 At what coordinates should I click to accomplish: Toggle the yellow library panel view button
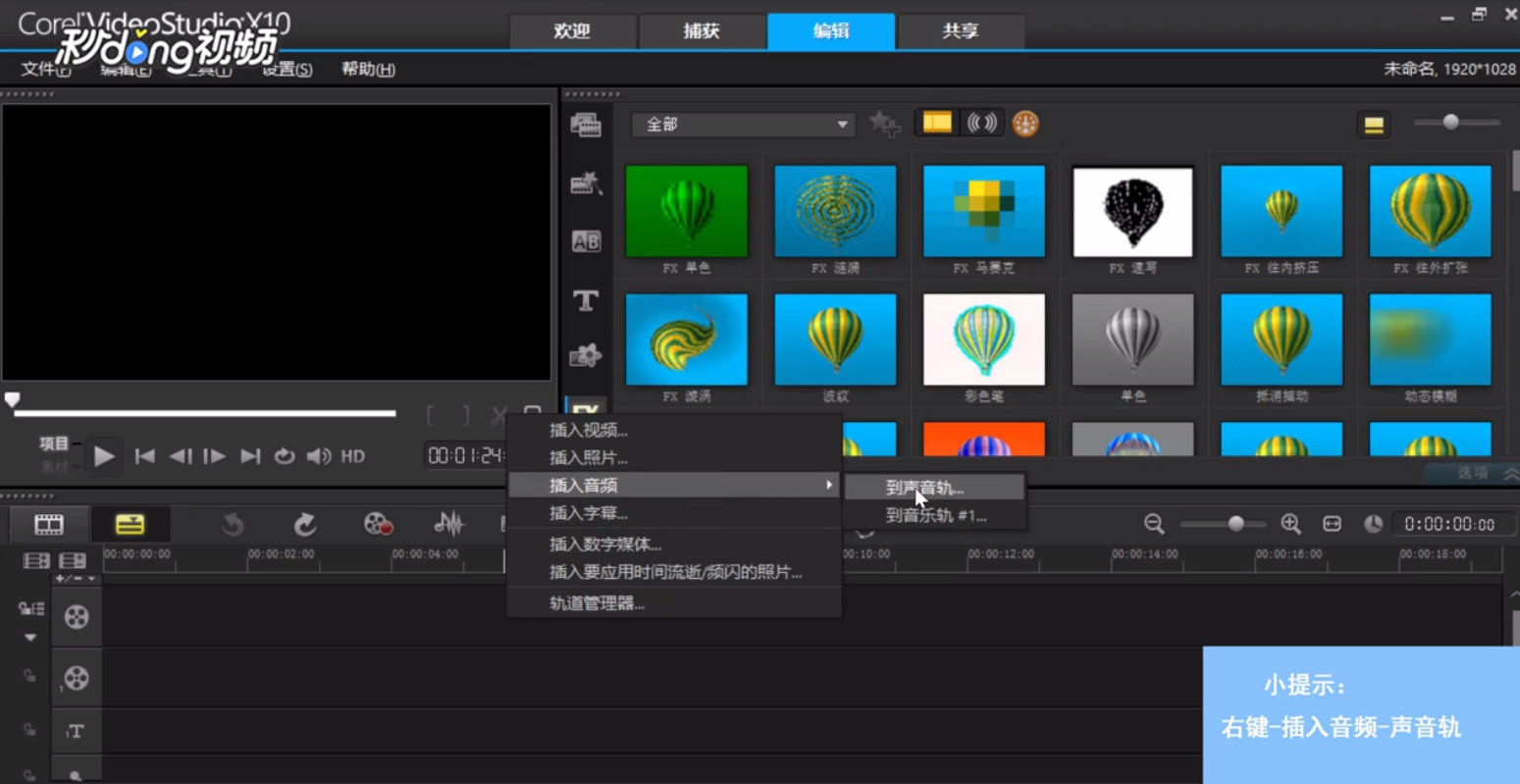[1374, 125]
